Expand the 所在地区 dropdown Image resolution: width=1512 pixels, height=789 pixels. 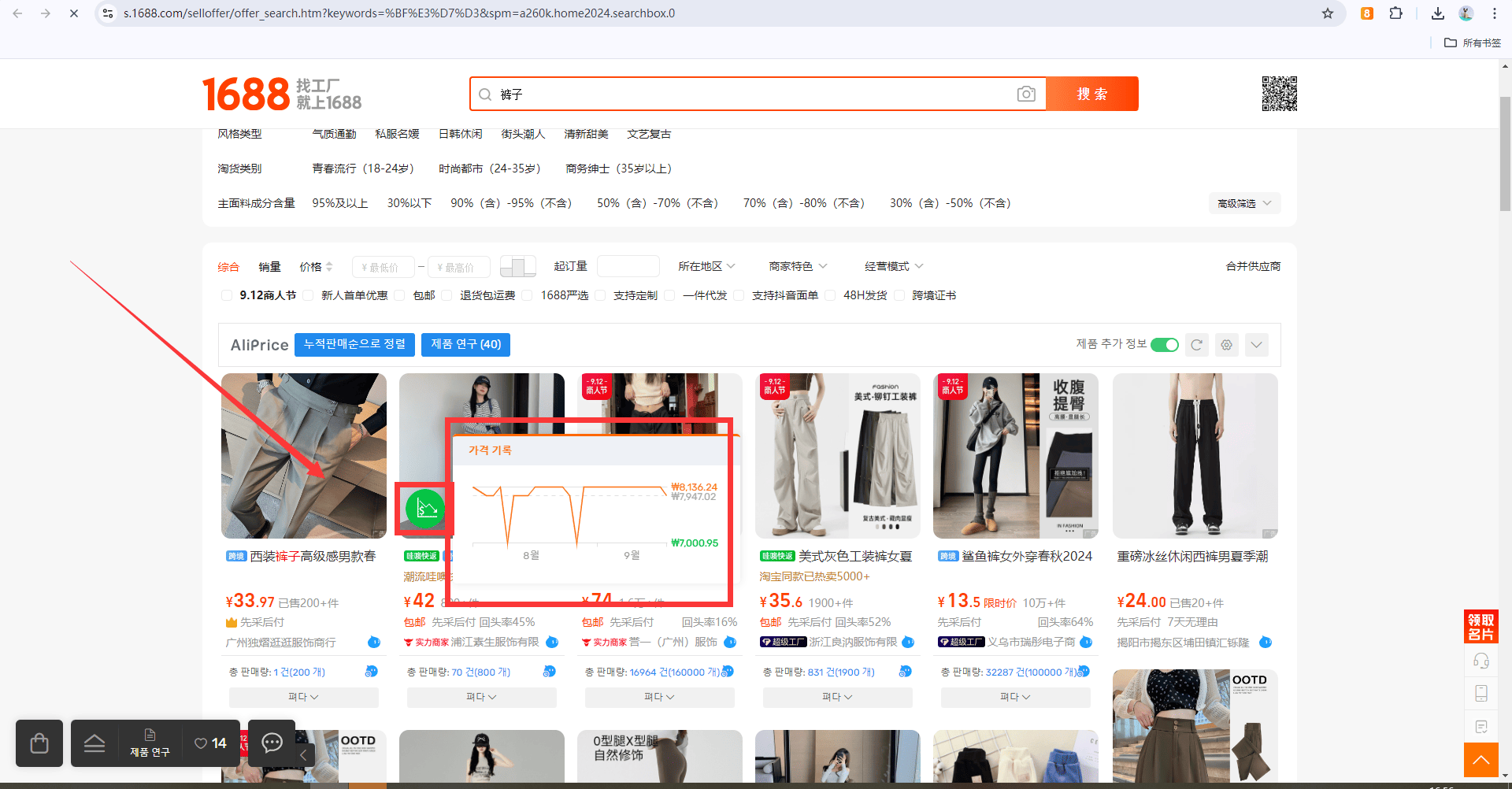tap(706, 267)
